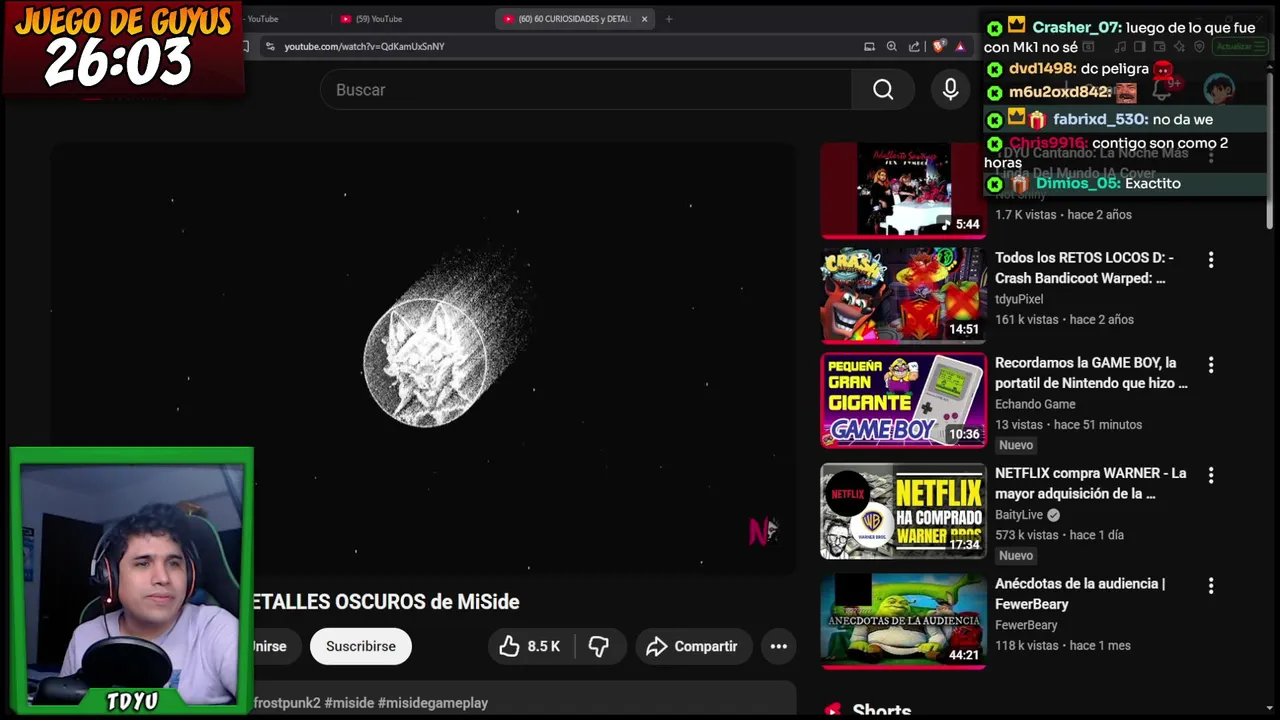
Task: Click the #miside hashtag
Action: (349, 703)
